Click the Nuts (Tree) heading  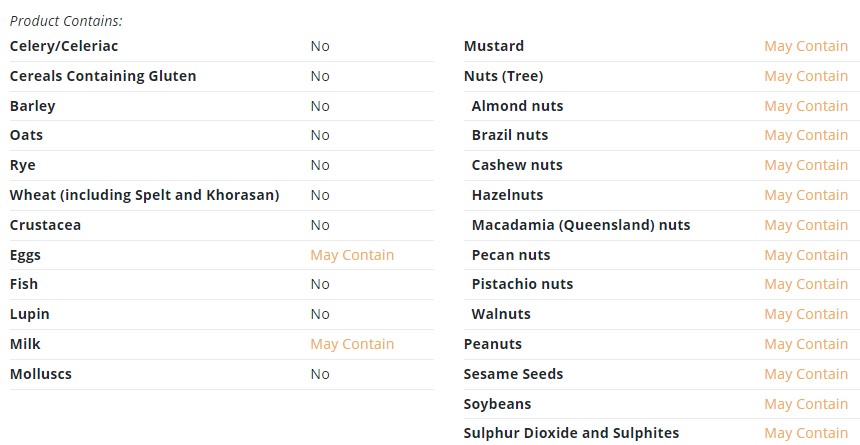pos(503,76)
